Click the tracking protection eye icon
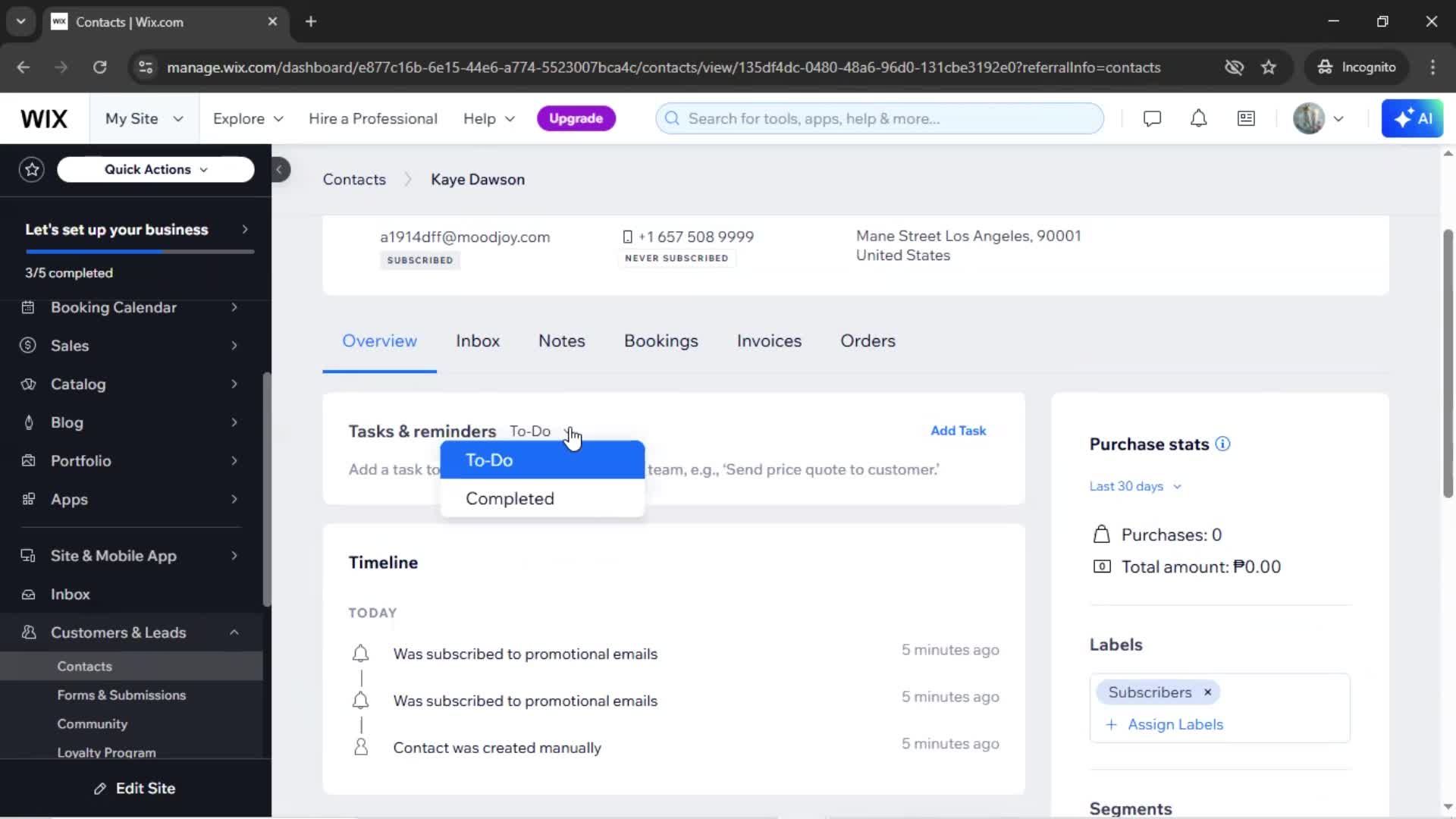The width and height of the screenshot is (1456, 819). point(1234,67)
